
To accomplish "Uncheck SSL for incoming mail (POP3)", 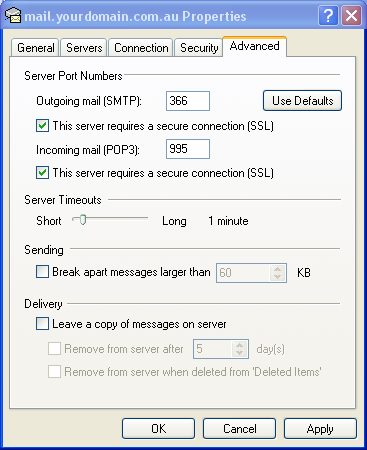I will pyautogui.click(x=42, y=173).
